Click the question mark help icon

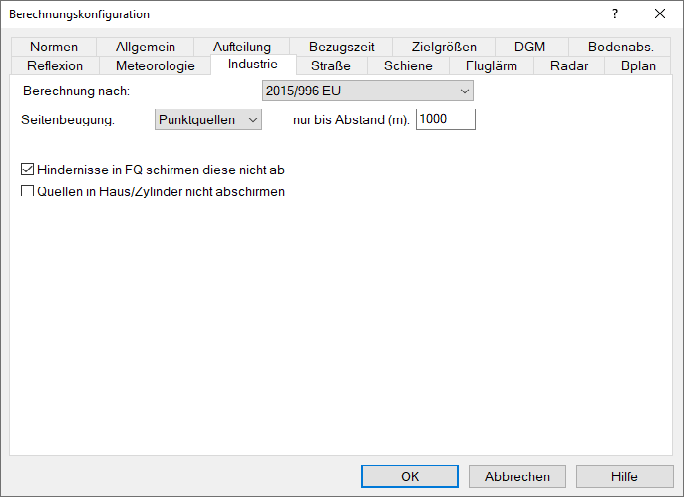pyautogui.click(x=615, y=14)
